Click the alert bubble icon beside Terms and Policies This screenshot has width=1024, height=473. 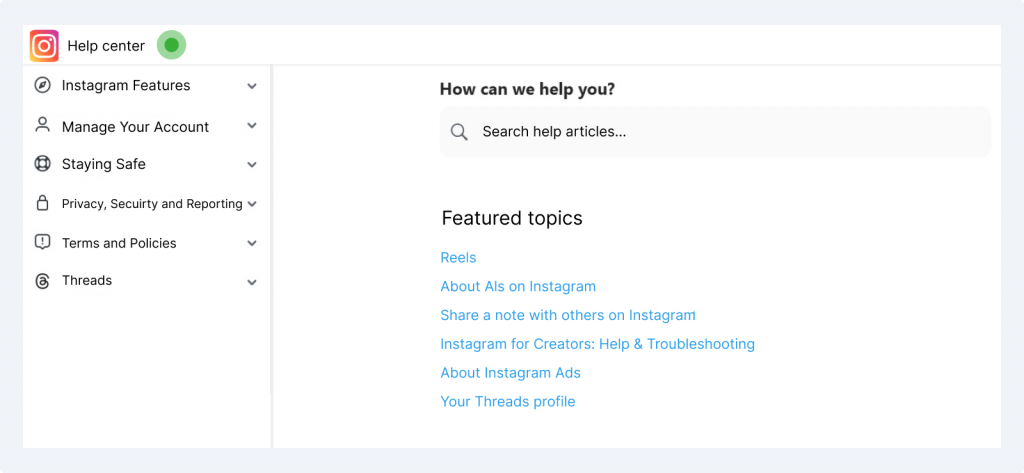[42, 242]
